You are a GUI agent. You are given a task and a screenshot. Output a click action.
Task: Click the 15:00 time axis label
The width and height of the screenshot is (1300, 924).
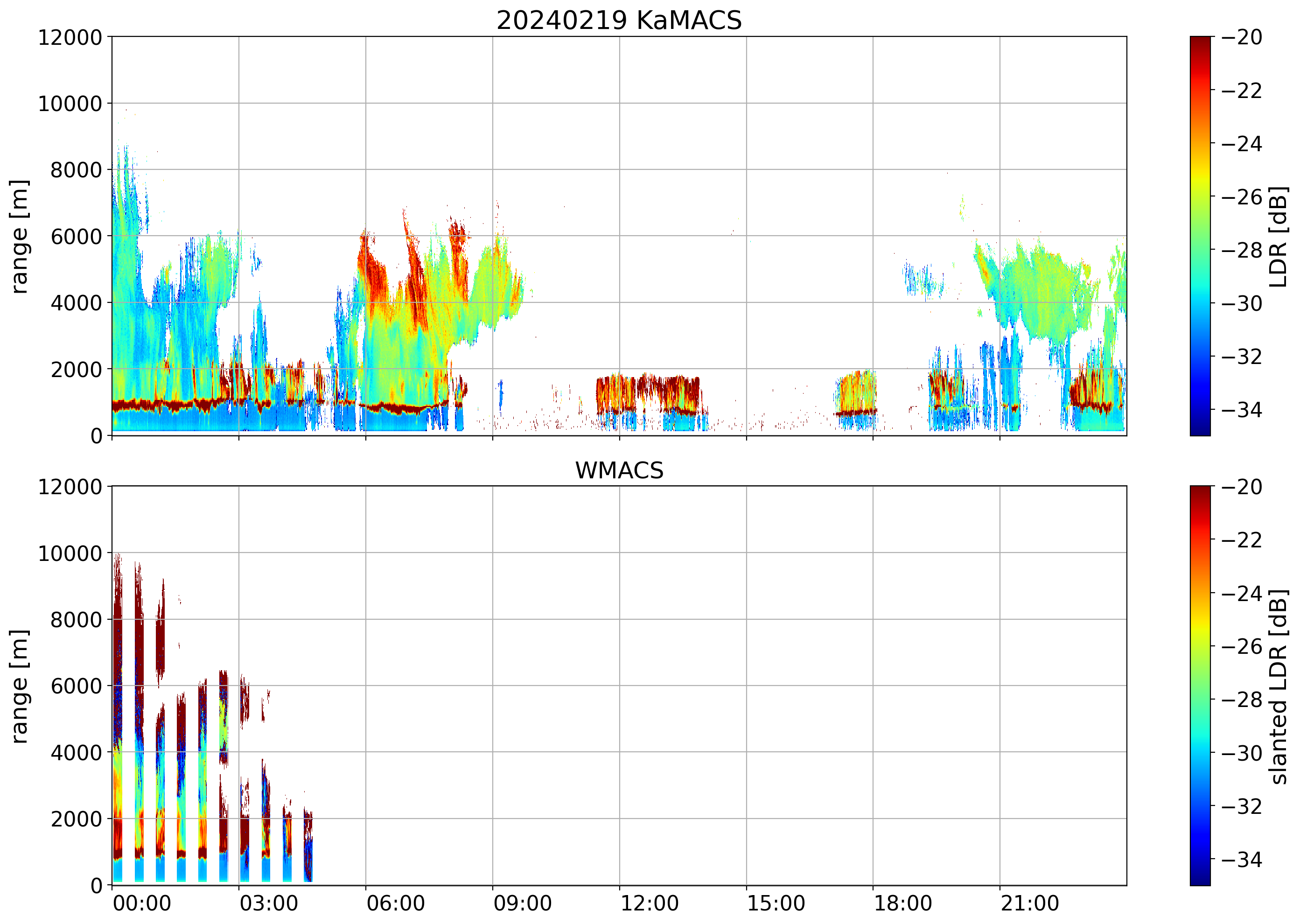[776, 903]
